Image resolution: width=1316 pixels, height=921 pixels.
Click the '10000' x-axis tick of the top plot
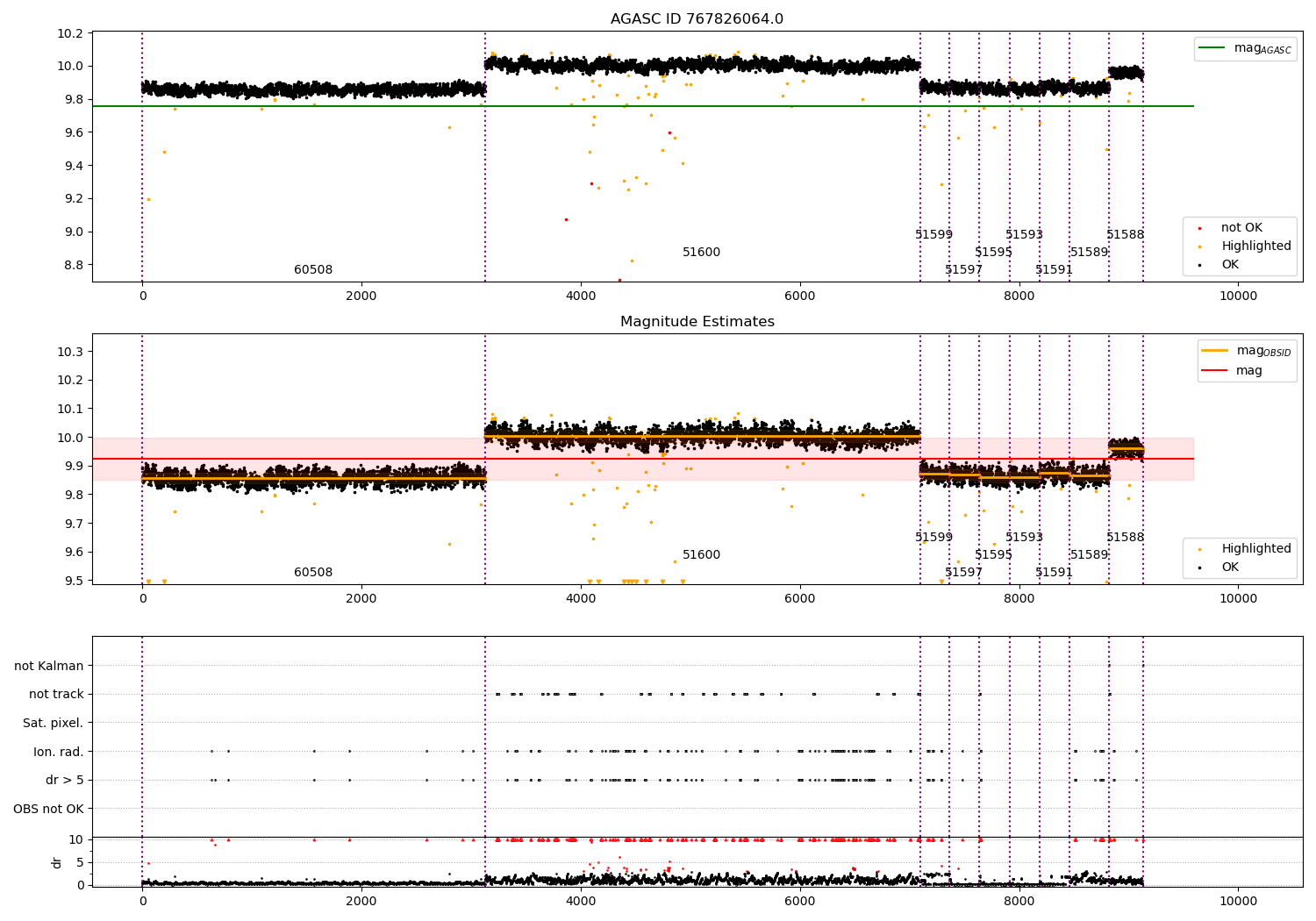point(1238,296)
